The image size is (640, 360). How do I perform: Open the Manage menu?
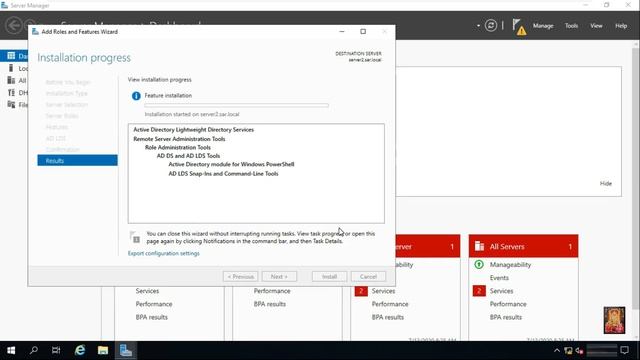(543, 26)
